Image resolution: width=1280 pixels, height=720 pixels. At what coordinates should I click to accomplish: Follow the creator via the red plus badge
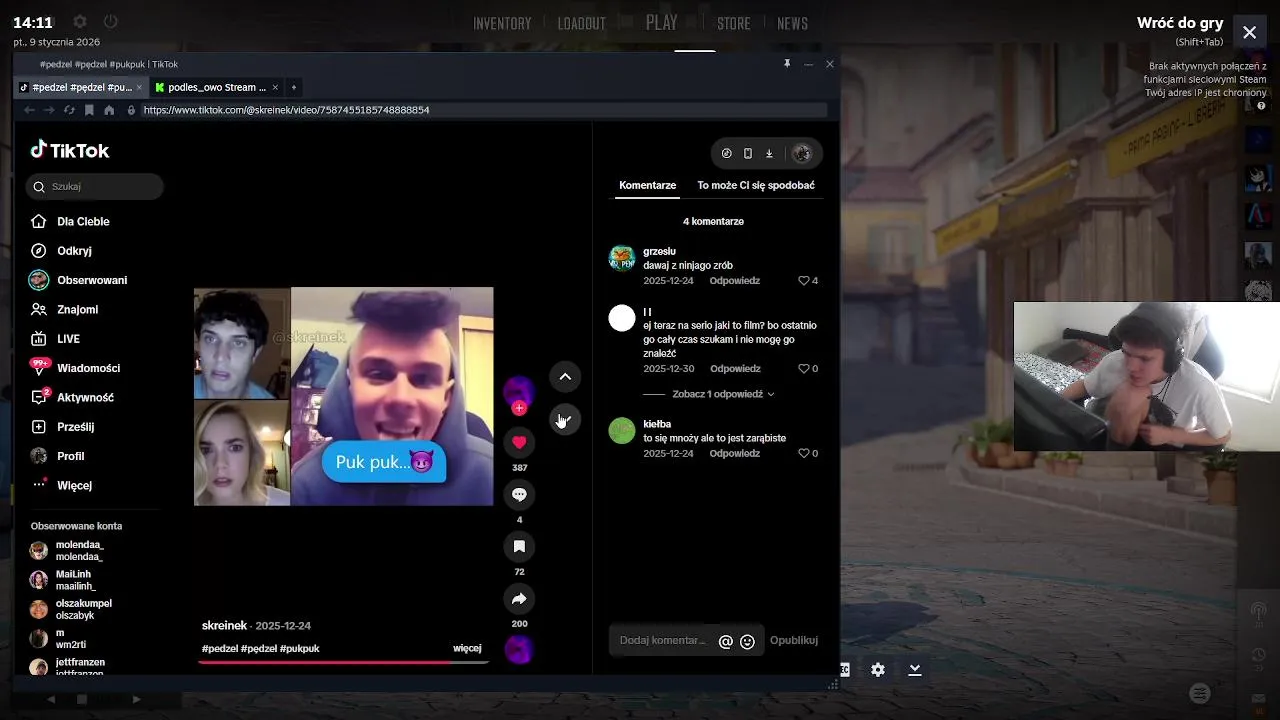[x=519, y=408]
